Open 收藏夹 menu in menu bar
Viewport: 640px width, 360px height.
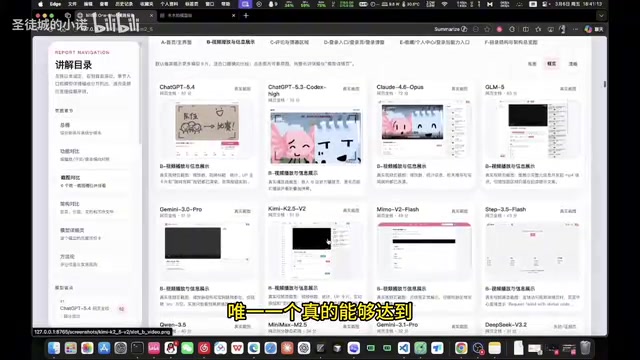147,4
